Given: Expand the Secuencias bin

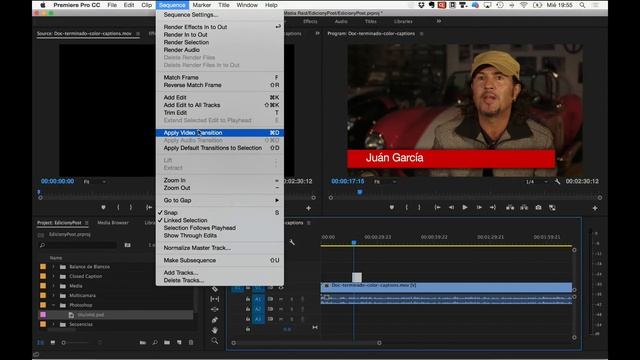Looking at the screenshot, I should [53, 324].
